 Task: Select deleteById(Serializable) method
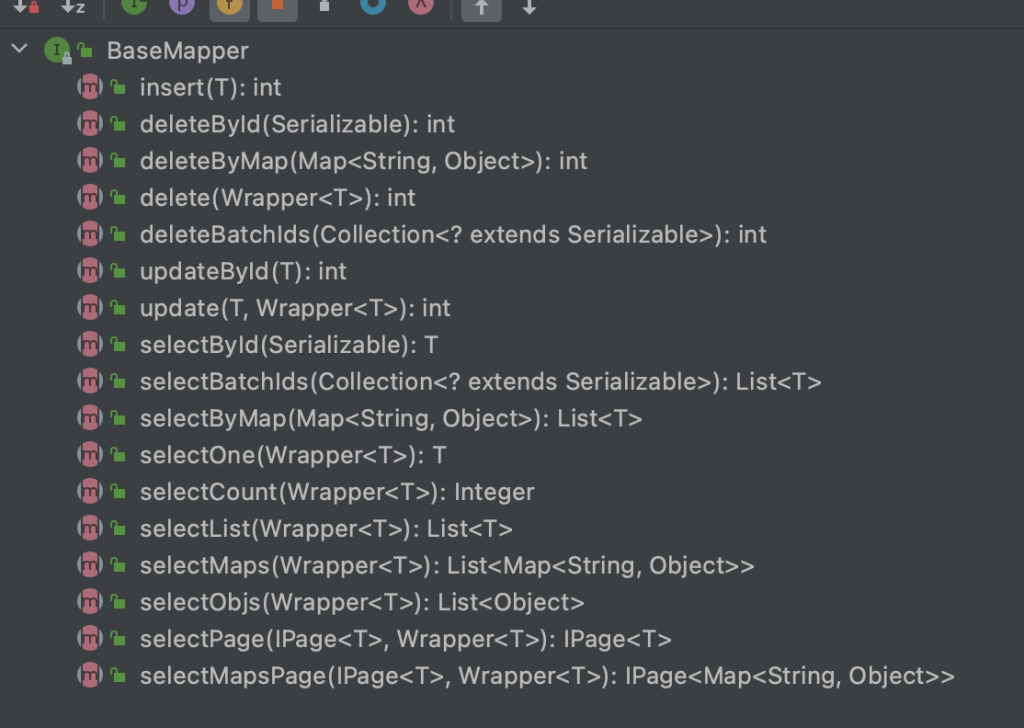click(x=297, y=124)
